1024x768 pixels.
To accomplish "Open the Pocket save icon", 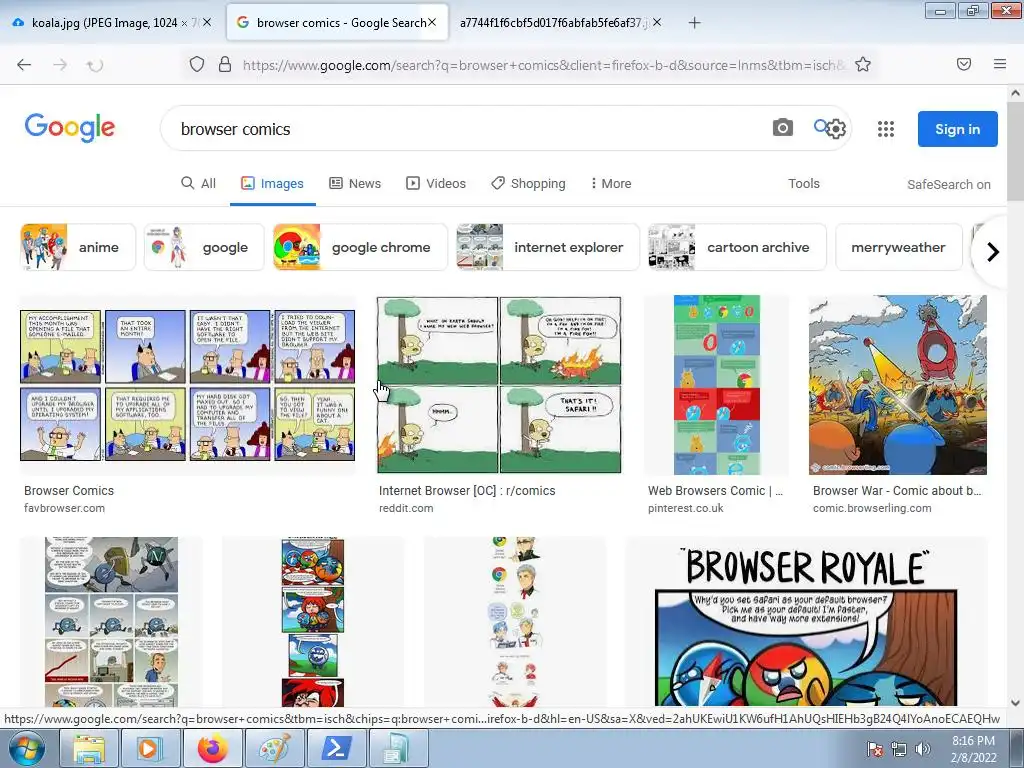I will pyautogui.click(x=964, y=64).
